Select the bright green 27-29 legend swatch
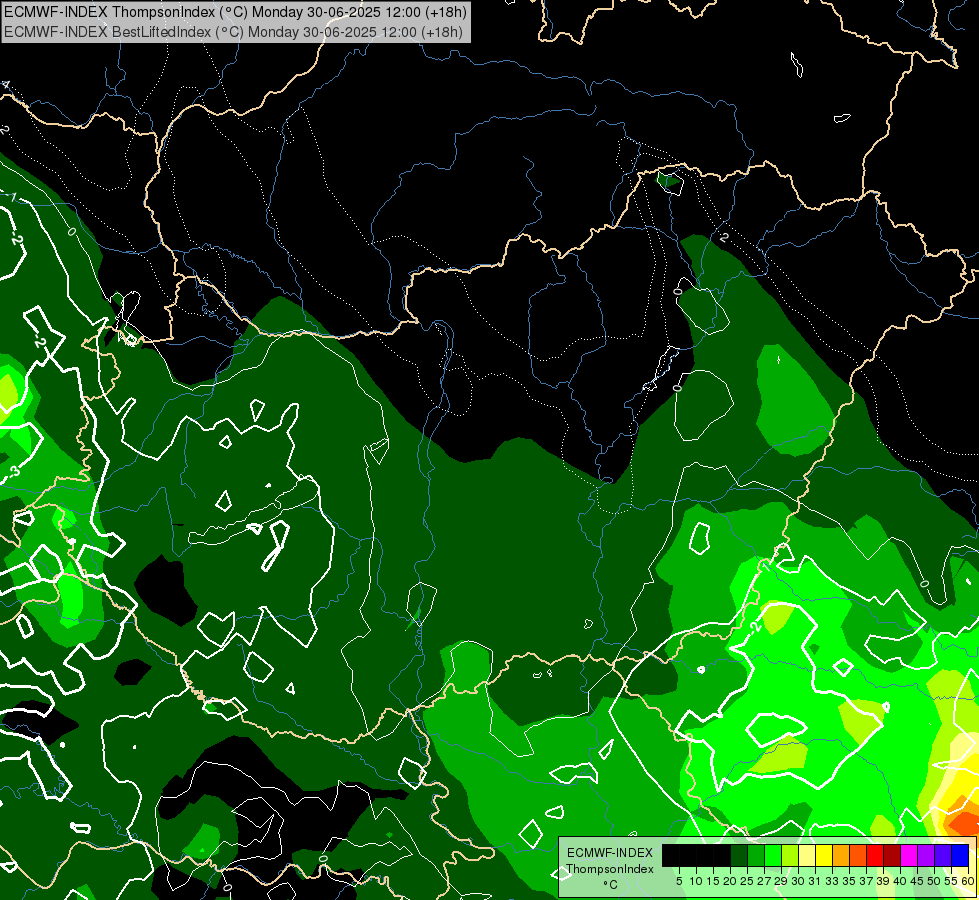Image resolution: width=979 pixels, height=900 pixels. pyautogui.click(x=773, y=855)
